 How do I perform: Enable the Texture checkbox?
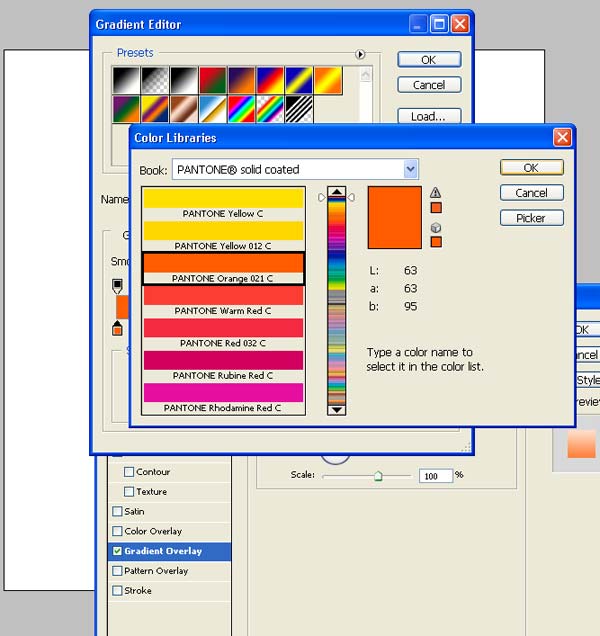(x=129, y=492)
